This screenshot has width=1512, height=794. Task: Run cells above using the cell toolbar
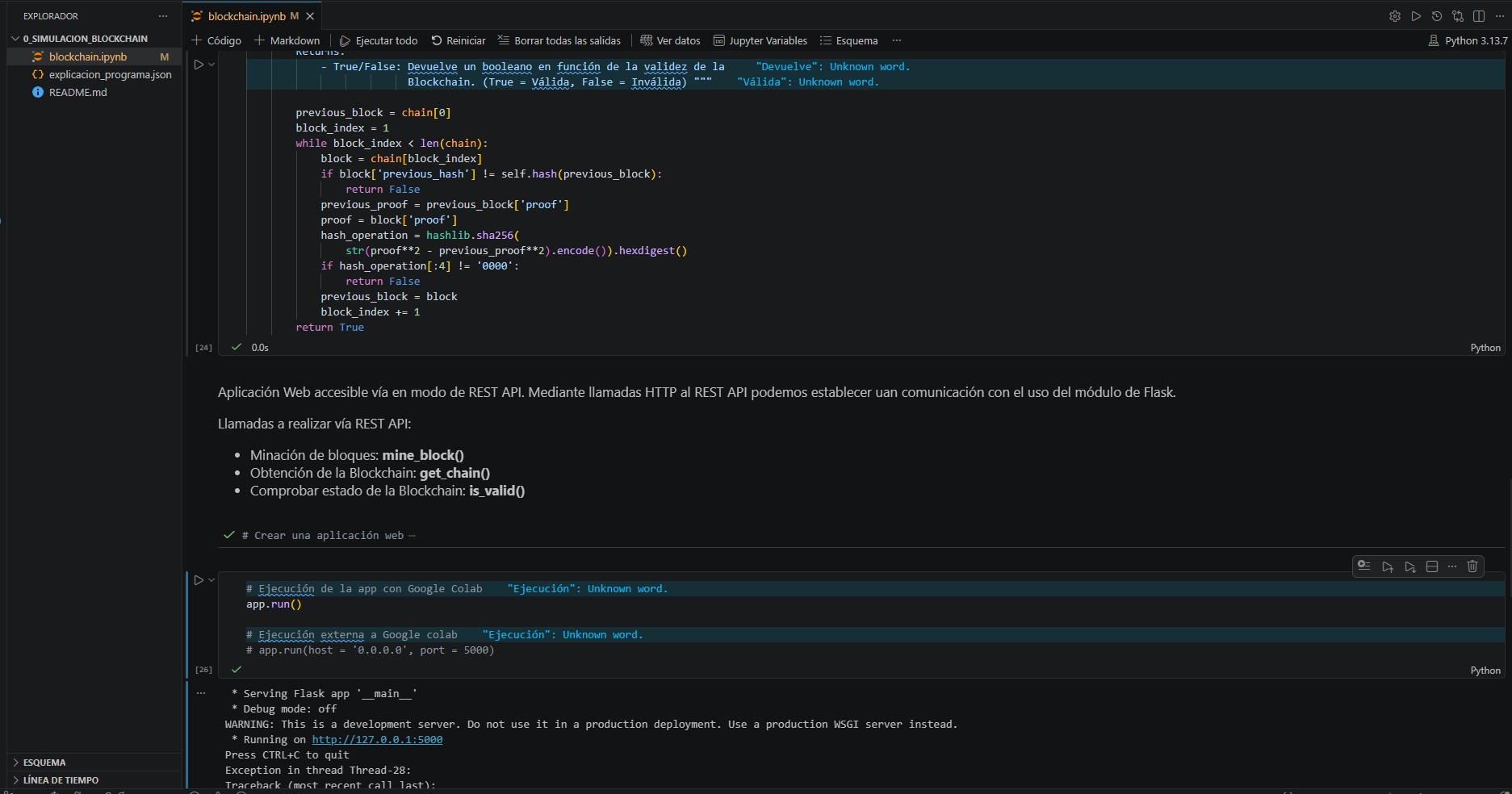pyautogui.click(x=1387, y=566)
